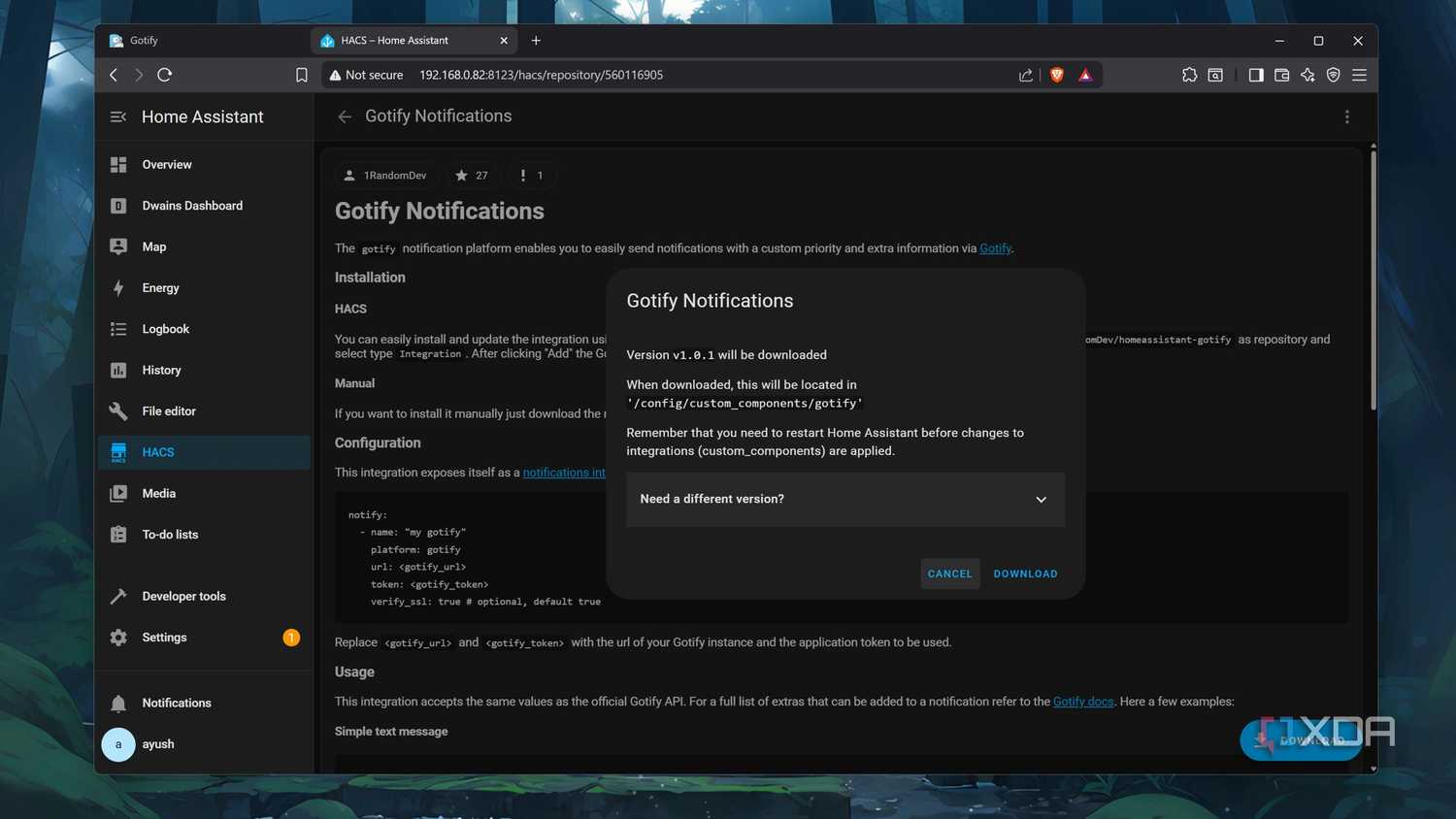Open Dwains Dashboard in sidebar

pyautogui.click(x=204, y=206)
